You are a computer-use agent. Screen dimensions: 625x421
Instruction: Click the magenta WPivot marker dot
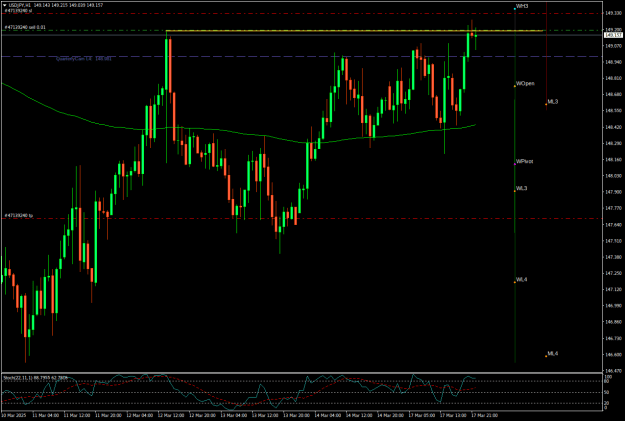[x=515, y=164]
